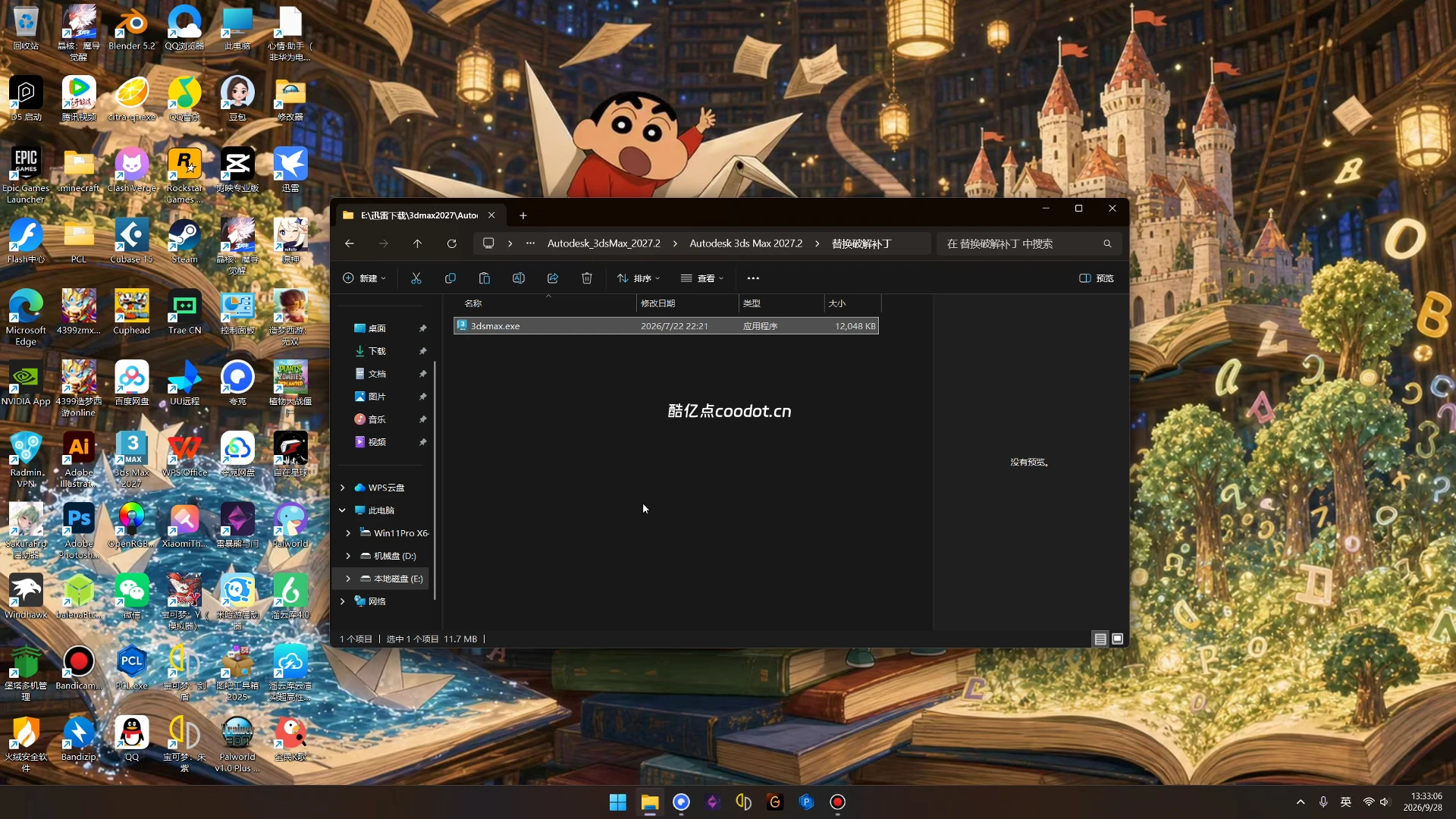Expand the 网络 tree node

pos(343,601)
